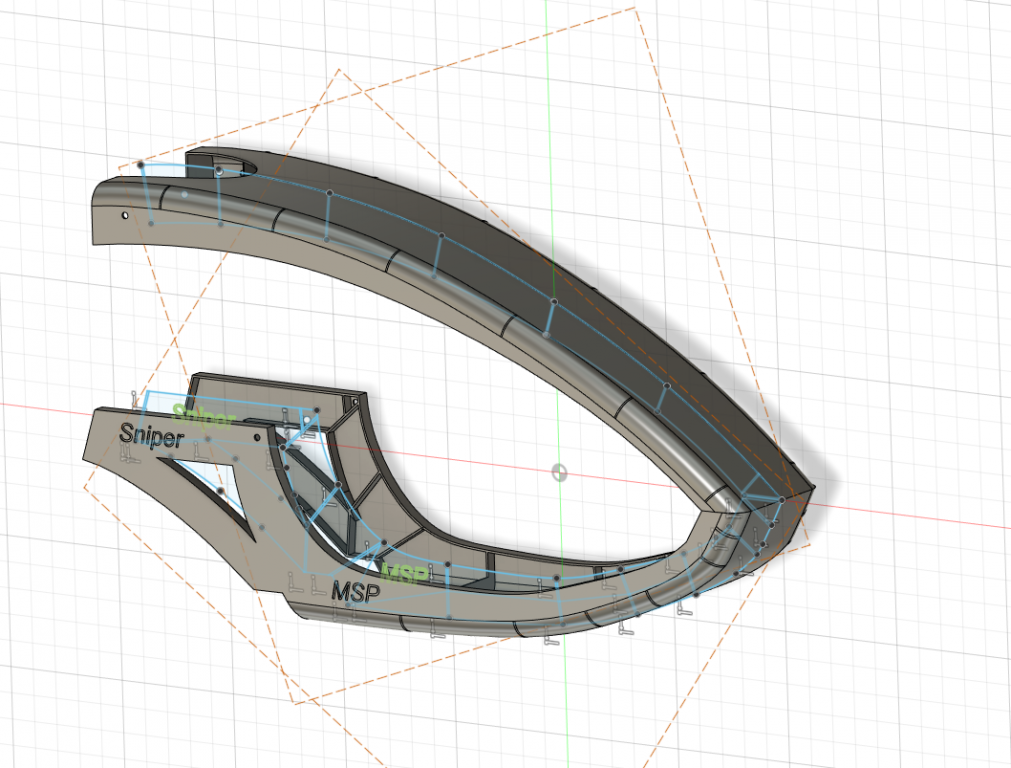Click the sketch point at the upper arm's top-left corner
The height and width of the screenshot is (768, 1011).
tap(141, 163)
